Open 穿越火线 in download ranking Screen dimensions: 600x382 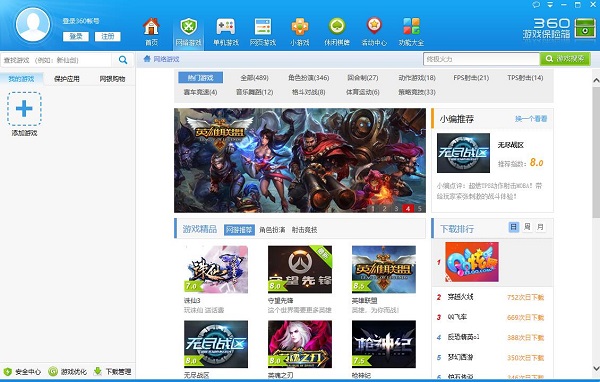pos(460,297)
